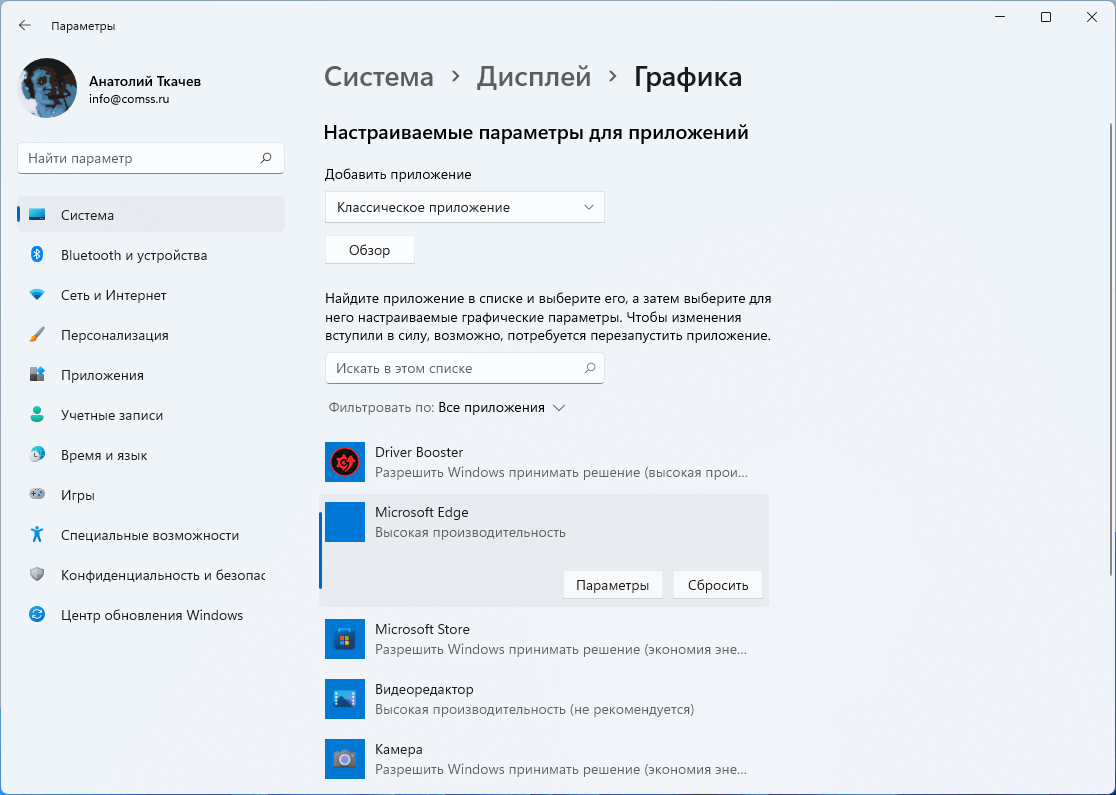Click the Учетные записи person icon

pos(37,414)
